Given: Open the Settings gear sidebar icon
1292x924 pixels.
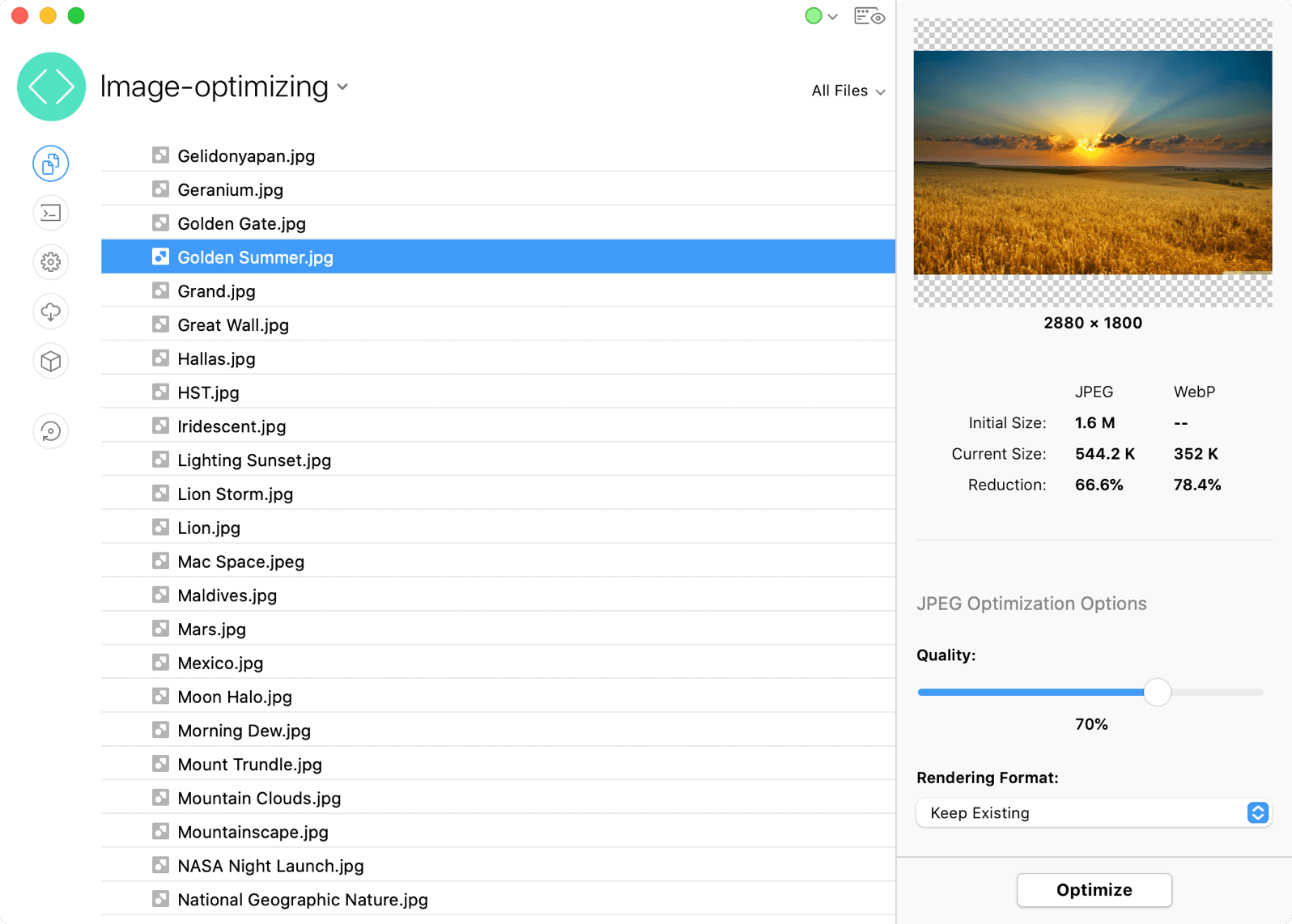Looking at the screenshot, I should tap(51, 262).
